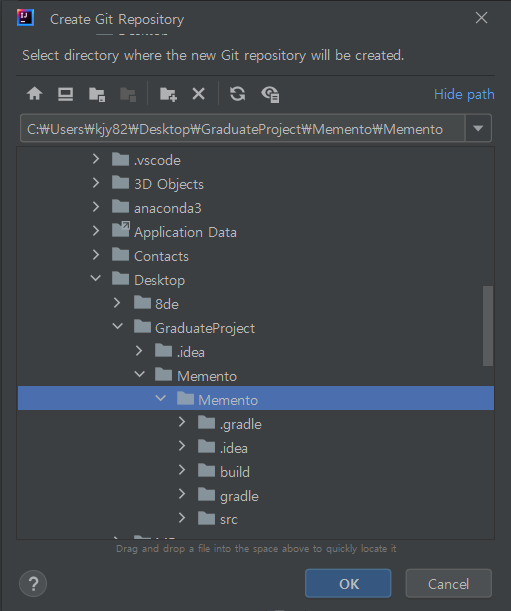Refresh the directory tree
Screen dimensions: 511x611
(x=237, y=94)
